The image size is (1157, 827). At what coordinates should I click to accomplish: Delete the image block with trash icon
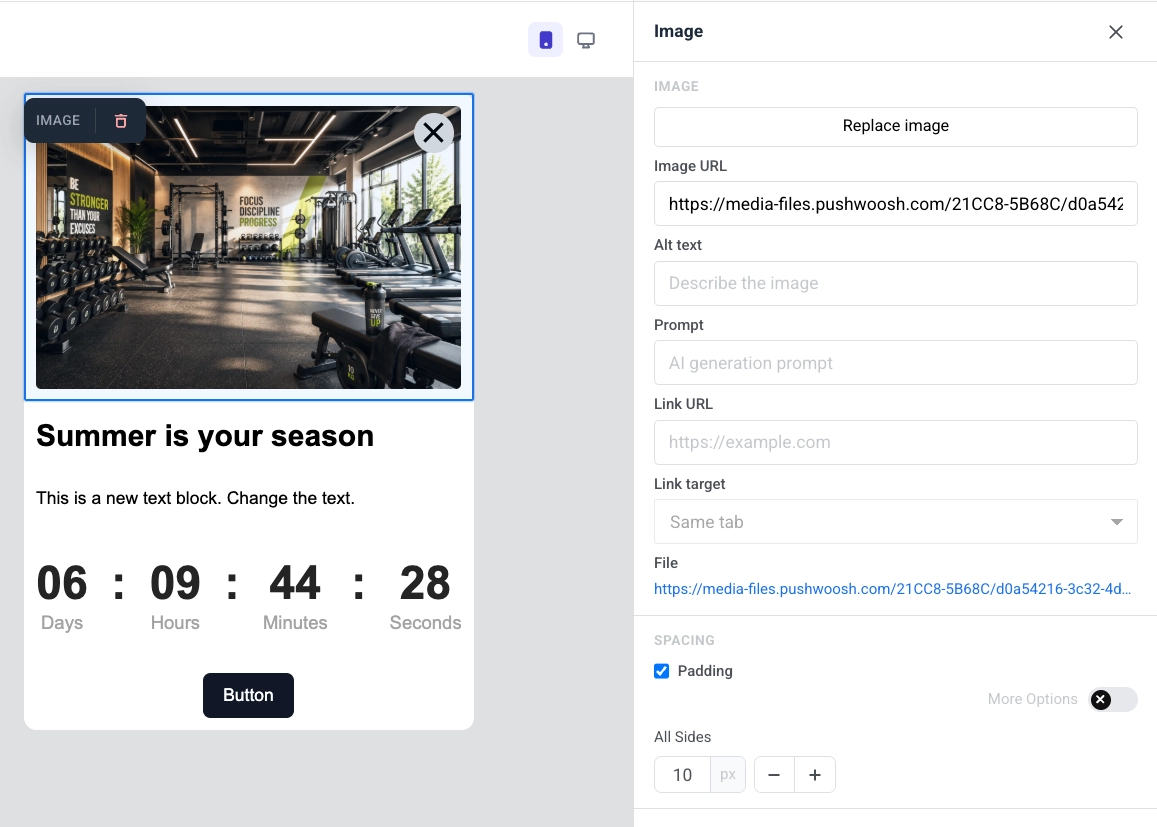pos(121,121)
